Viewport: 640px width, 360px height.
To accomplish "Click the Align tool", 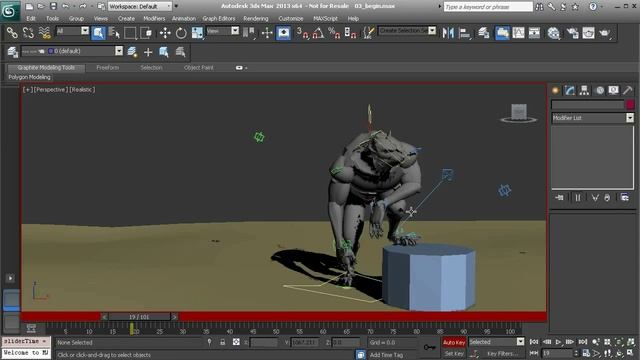I will [x=464, y=33].
